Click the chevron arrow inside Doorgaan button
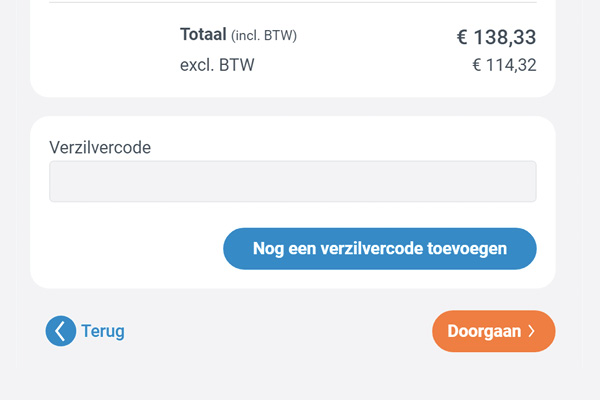This screenshot has height=400, width=600. [532, 331]
